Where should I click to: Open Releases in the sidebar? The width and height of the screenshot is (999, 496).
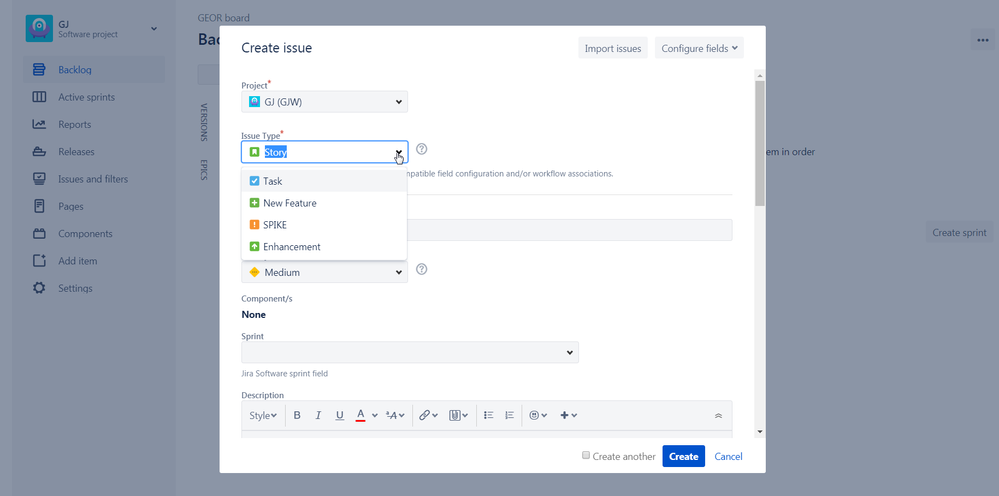tap(94, 152)
